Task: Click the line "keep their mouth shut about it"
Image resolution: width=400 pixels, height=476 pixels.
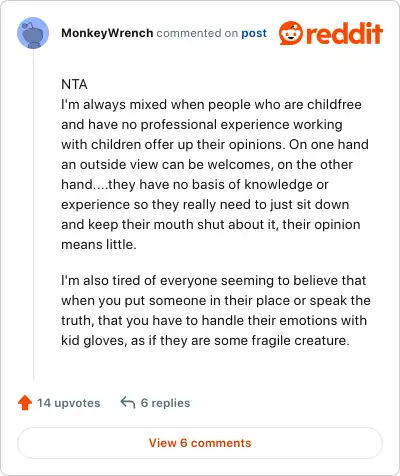Action: (x=211, y=224)
